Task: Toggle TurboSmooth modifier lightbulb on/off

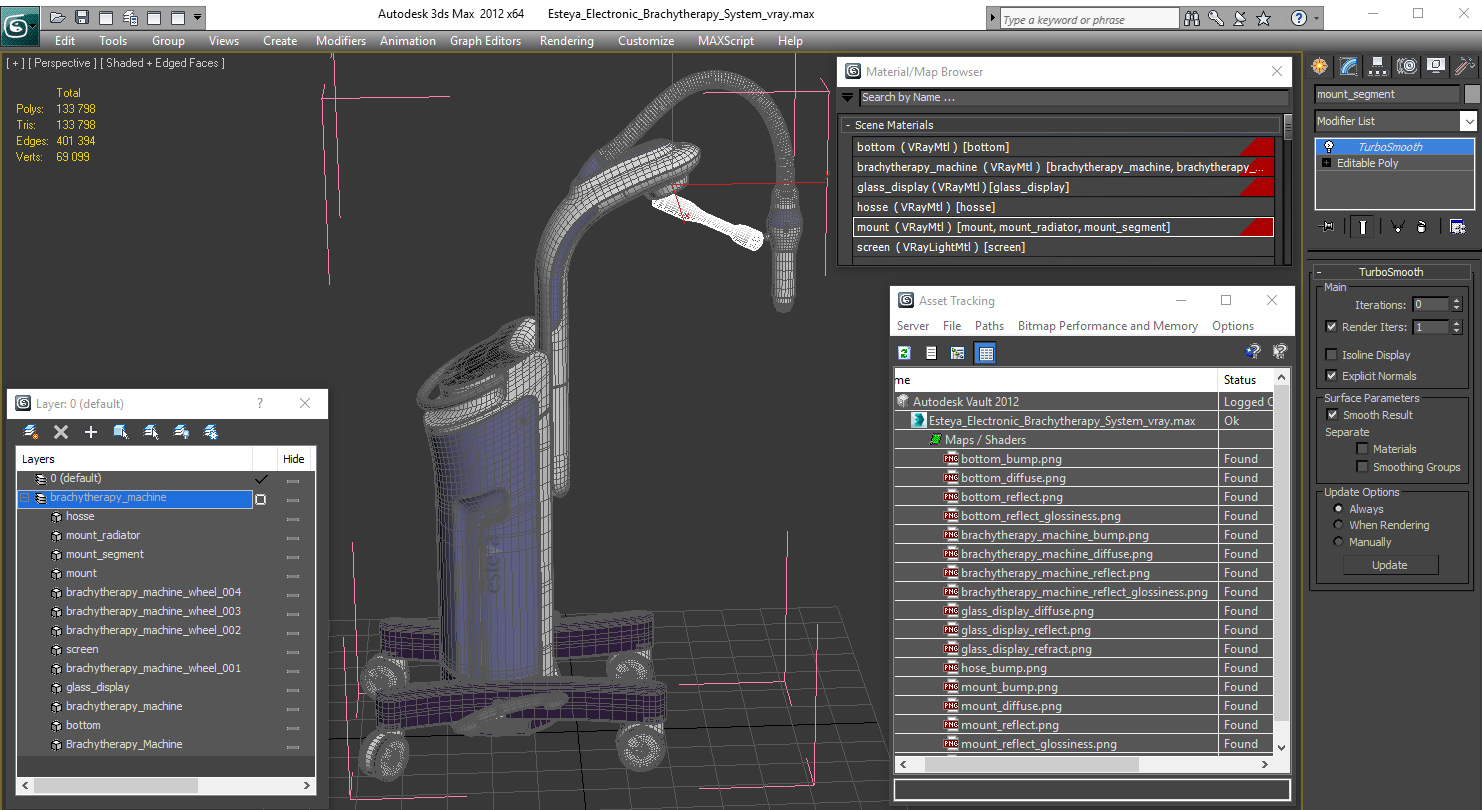Action: [1328, 147]
